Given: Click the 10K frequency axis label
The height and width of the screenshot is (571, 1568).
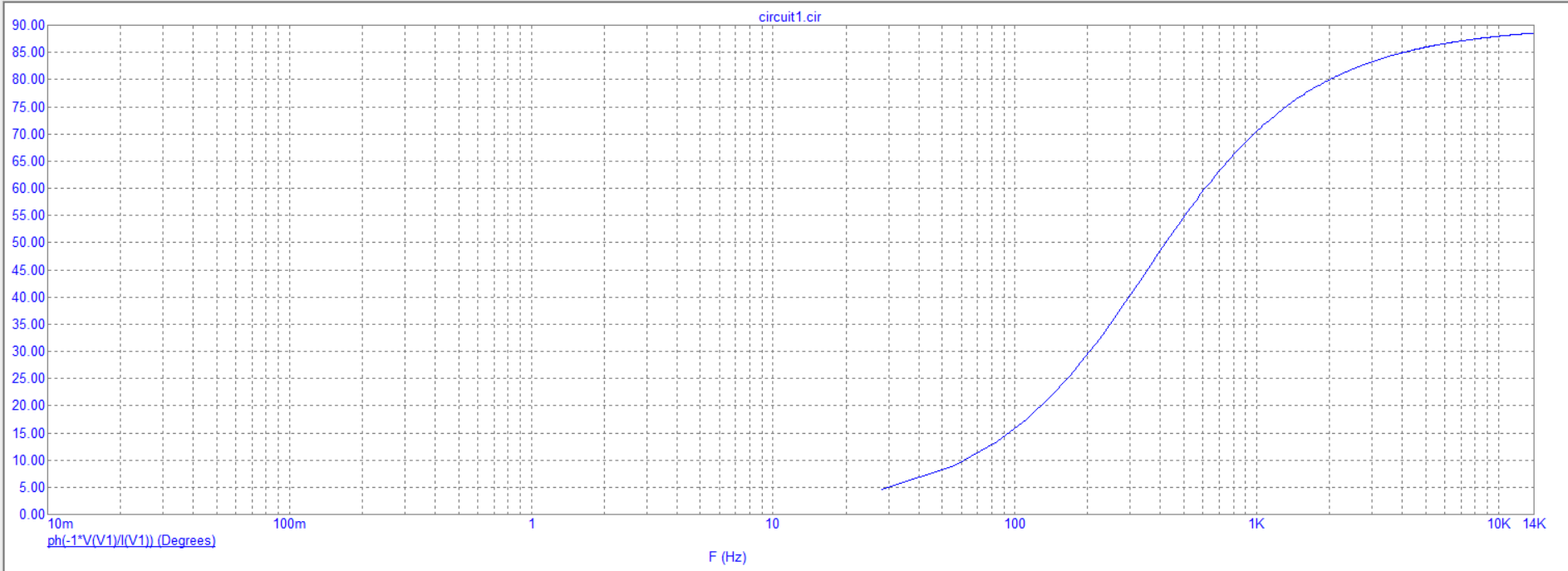Looking at the screenshot, I should (1498, 524).
